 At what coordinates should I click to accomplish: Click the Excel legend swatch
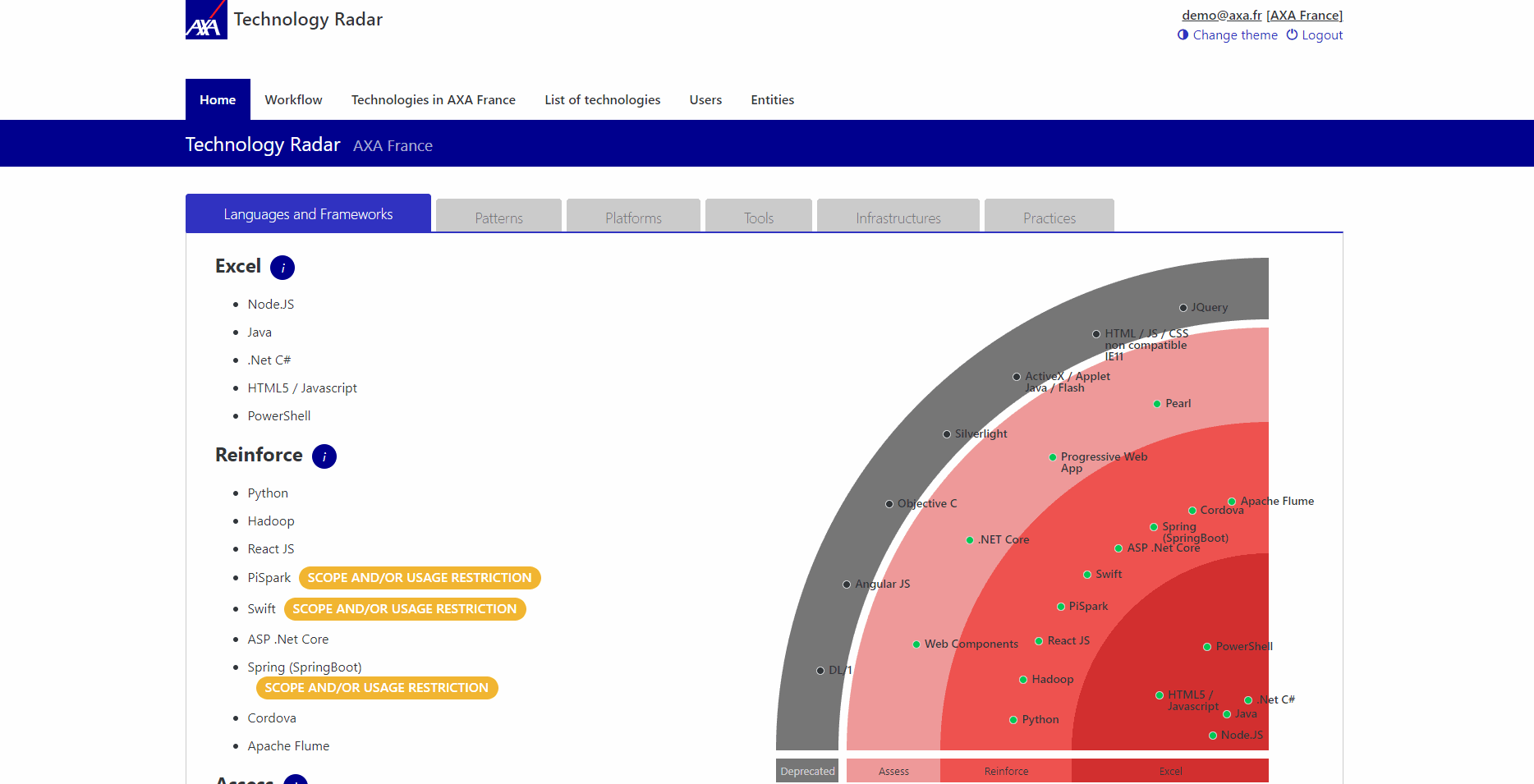click(1170, 771)
